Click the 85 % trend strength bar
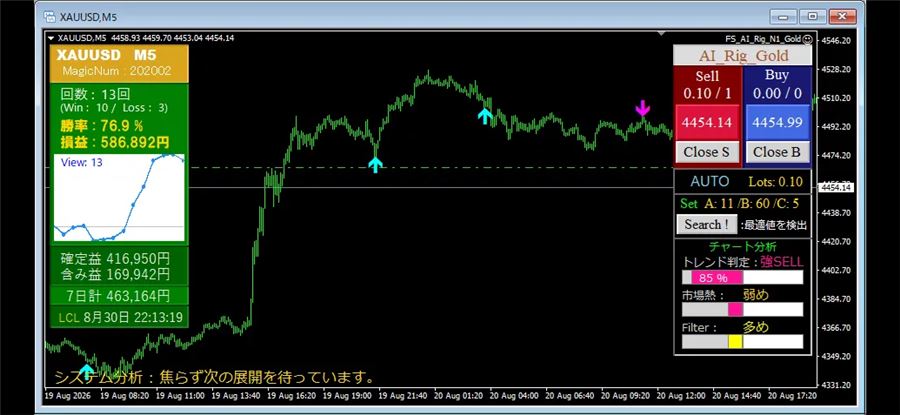 click(742, 278)
